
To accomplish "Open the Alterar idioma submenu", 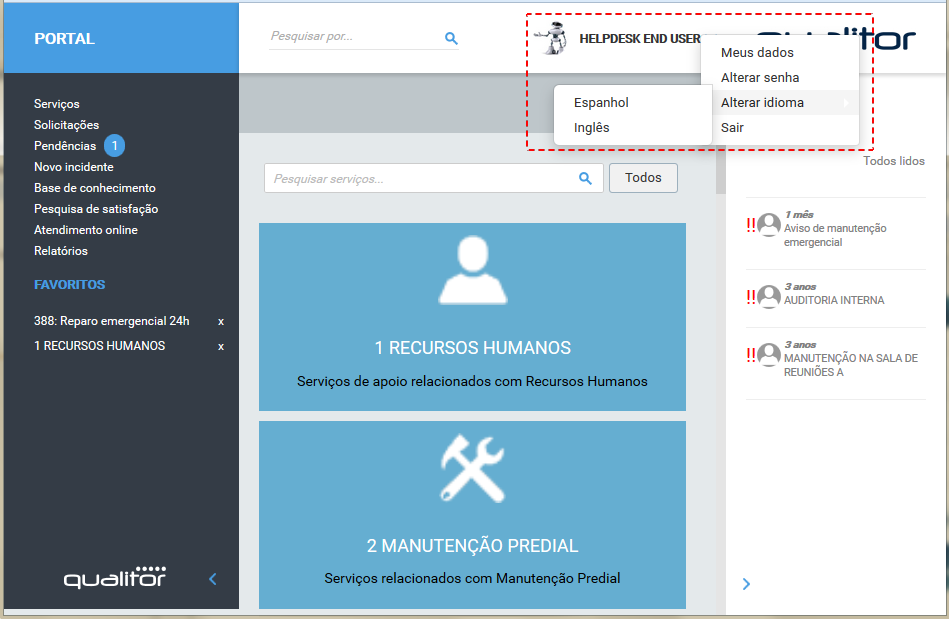I will tap(763, 102).
